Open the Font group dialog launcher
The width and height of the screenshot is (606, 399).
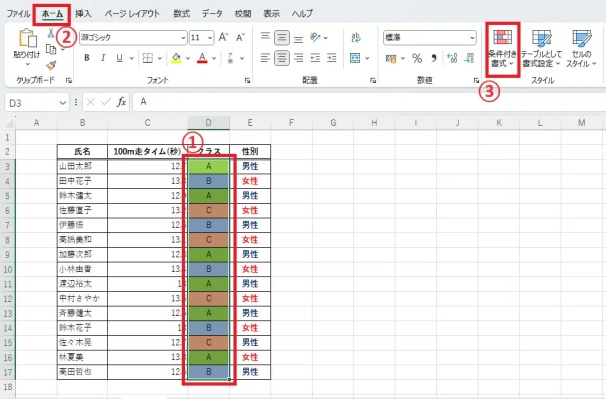pyautogui.click(x=247, y=80)
